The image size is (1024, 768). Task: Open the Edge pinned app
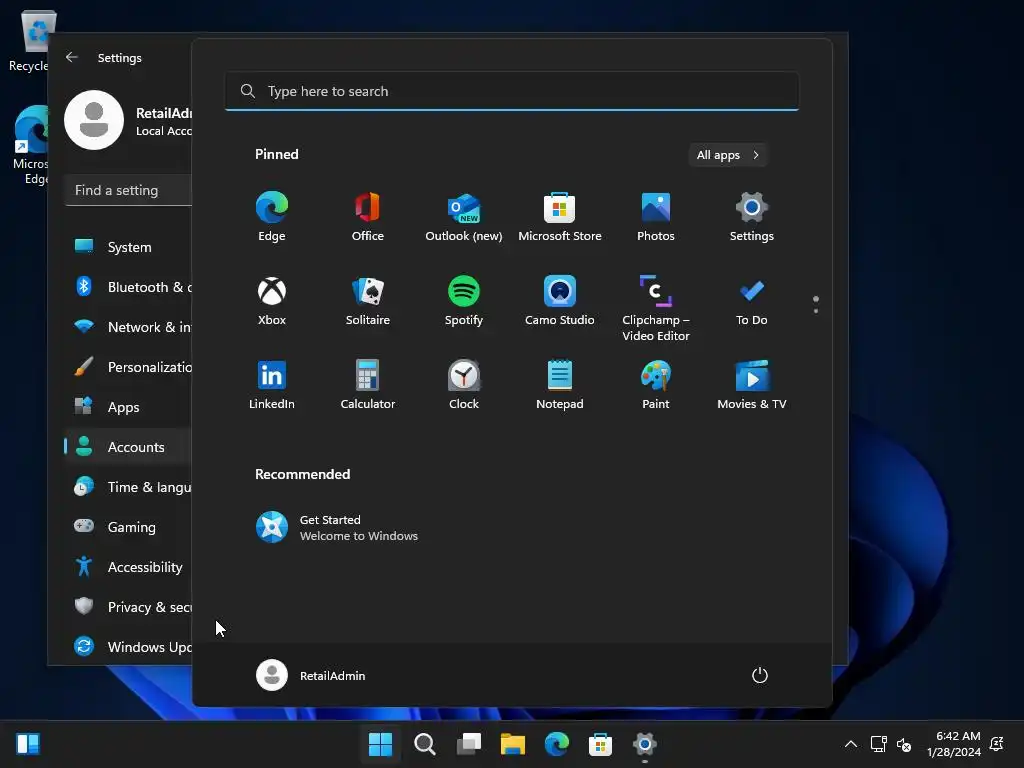tap(272, 217)
